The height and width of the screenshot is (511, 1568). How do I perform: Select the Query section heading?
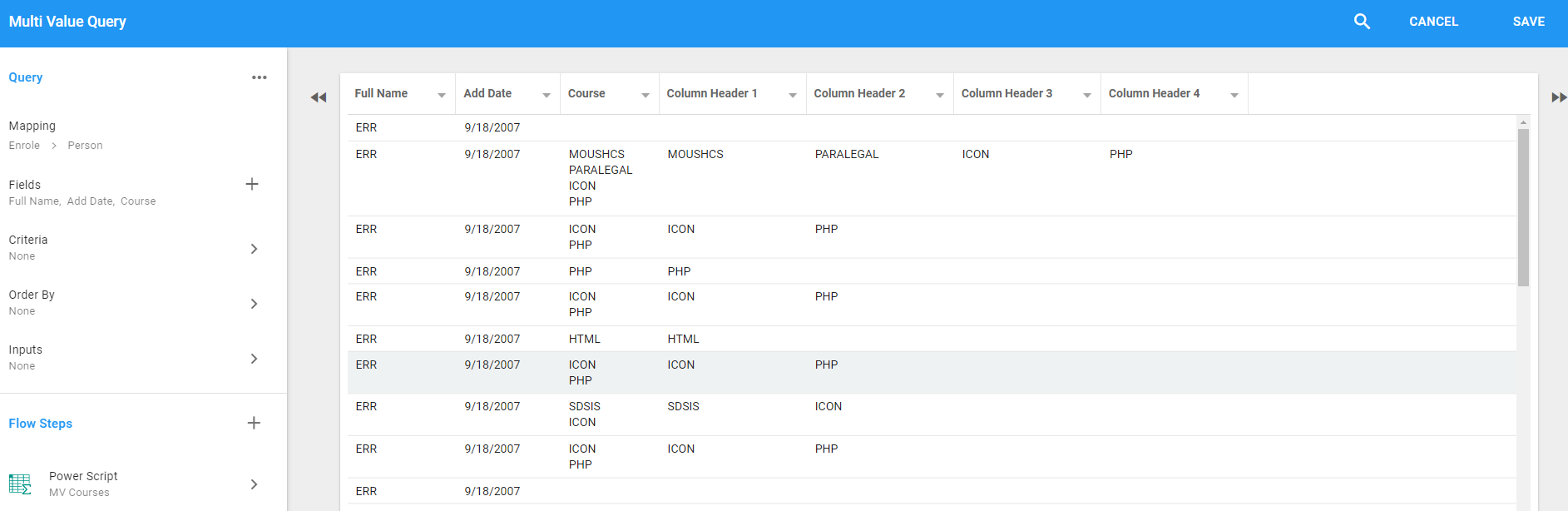click(26, 77)
